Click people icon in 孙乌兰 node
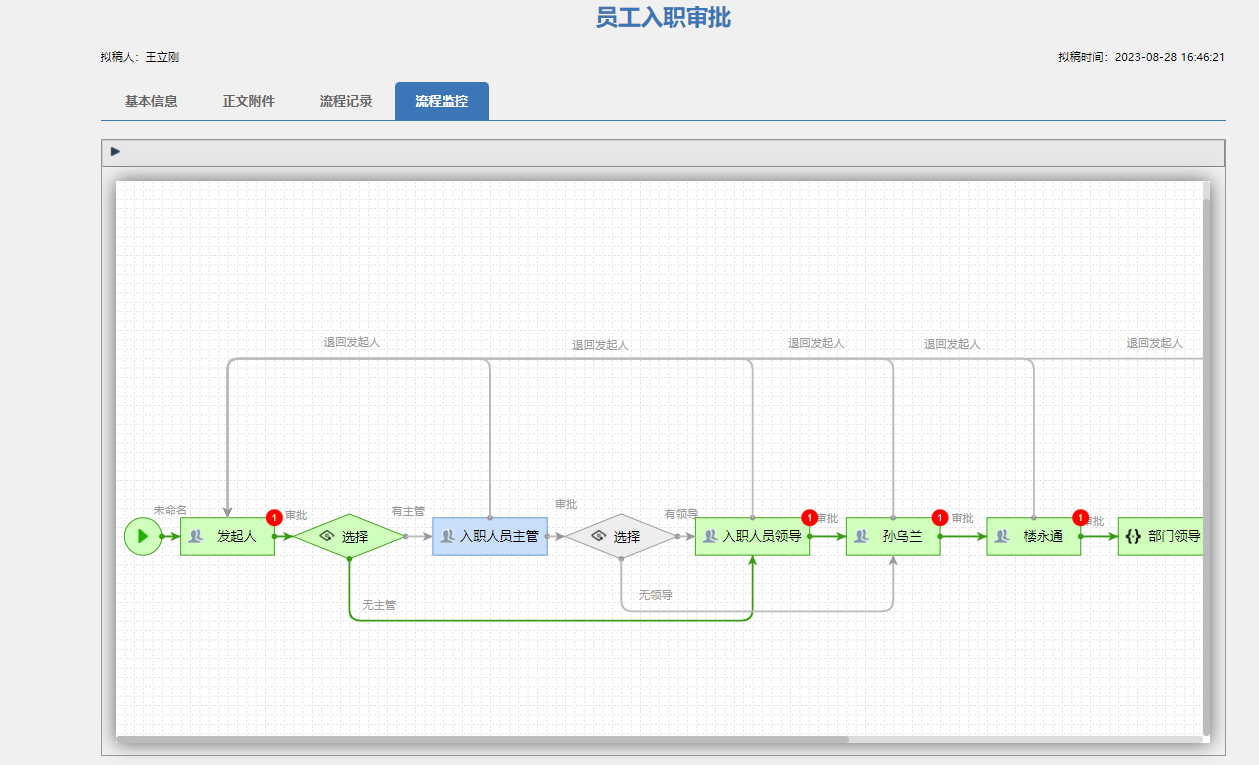 (861, 536)
